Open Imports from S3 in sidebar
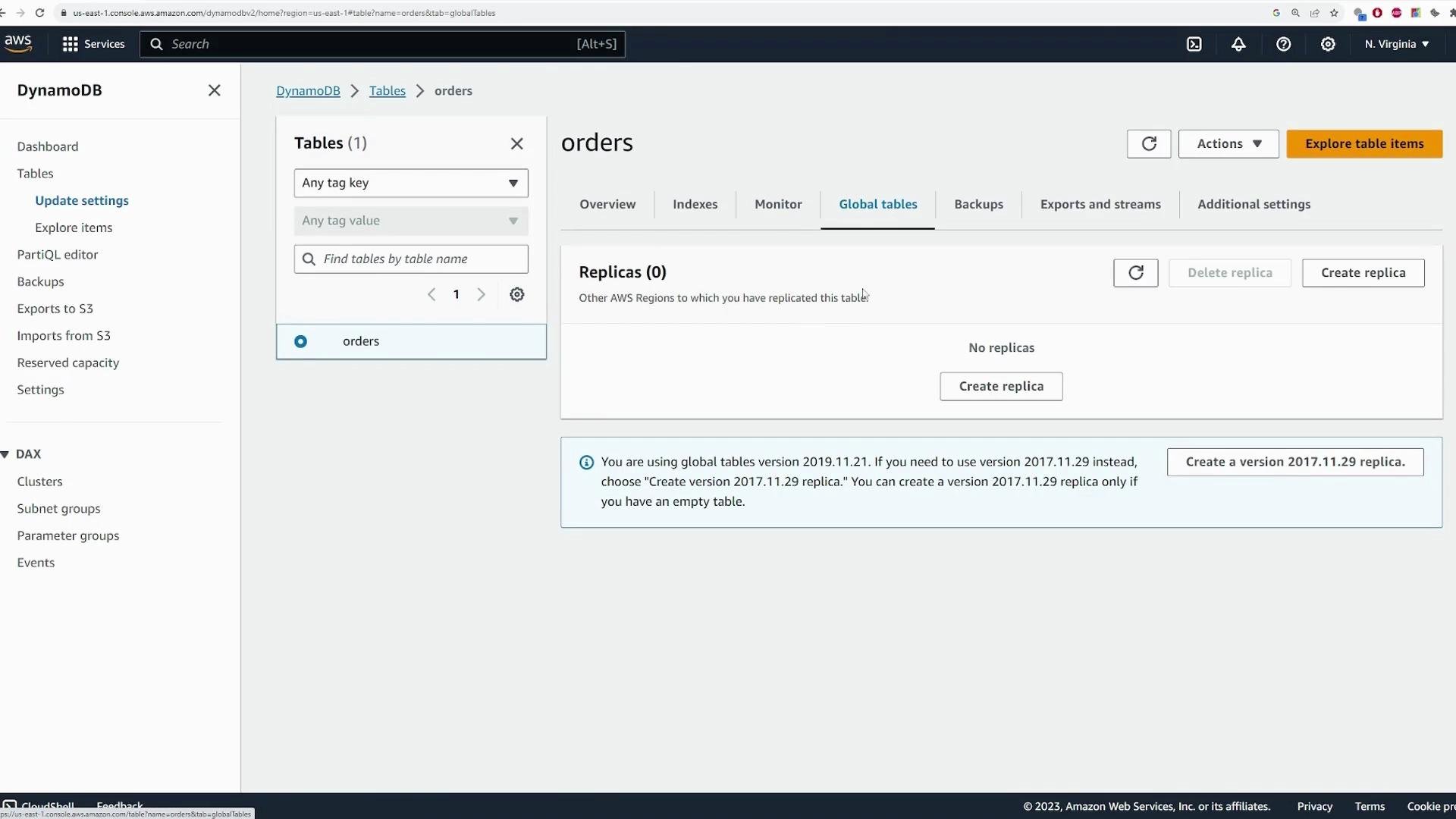The height and width of the screenshot is (819, 1456). pyautogui.click(x=64, y=336)
